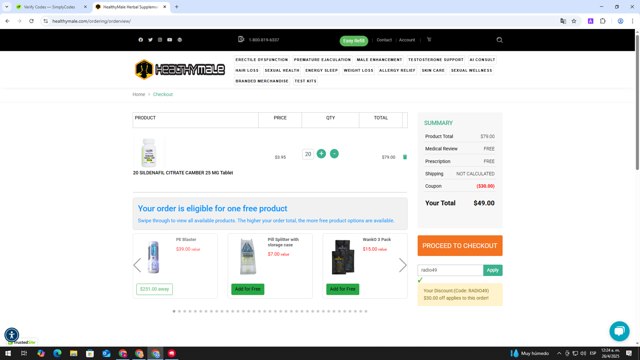Click sildenafil quantity field
Image resolution: width=640 pixels, height=360 pixels.
click(x=308, y=154)
